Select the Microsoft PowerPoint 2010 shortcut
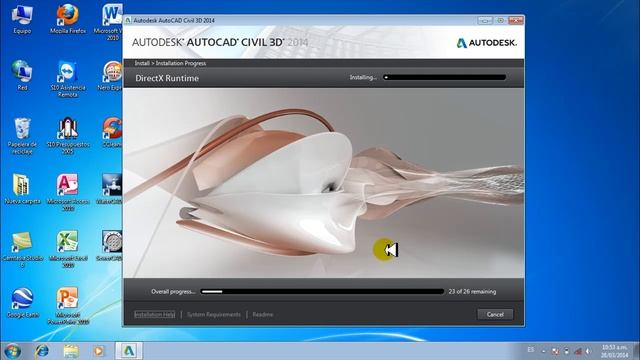Image resolution: width=640 pixels, height=360 pixels. click(68, 306)
